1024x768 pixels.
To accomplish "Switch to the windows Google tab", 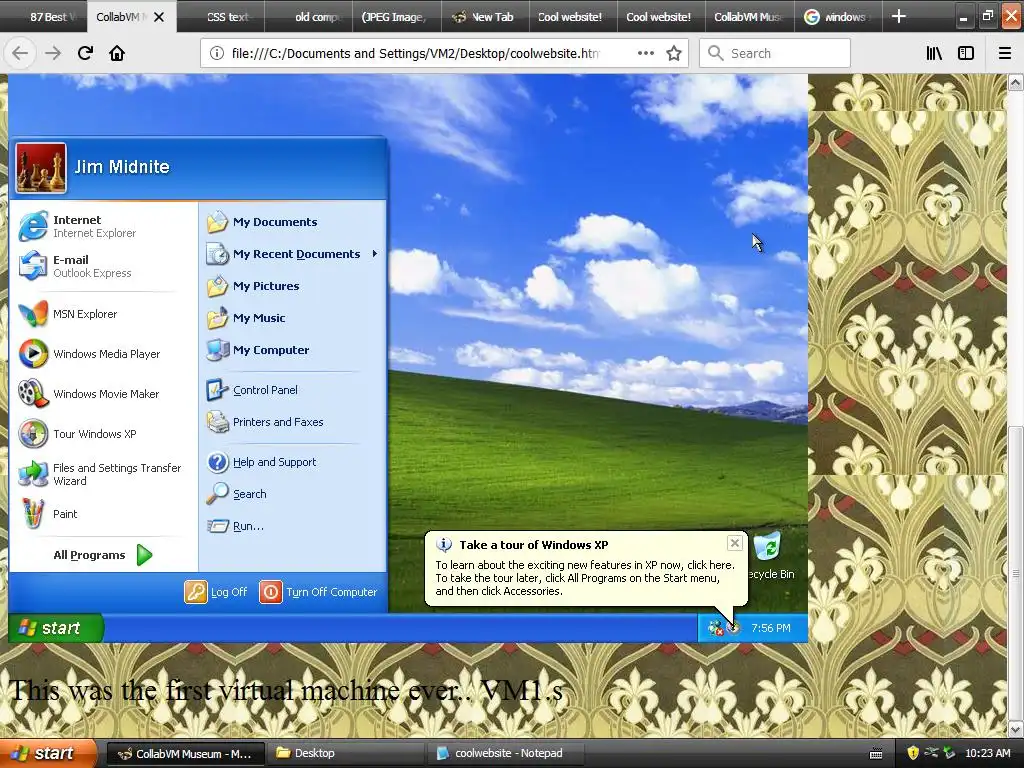I will 838,17.
